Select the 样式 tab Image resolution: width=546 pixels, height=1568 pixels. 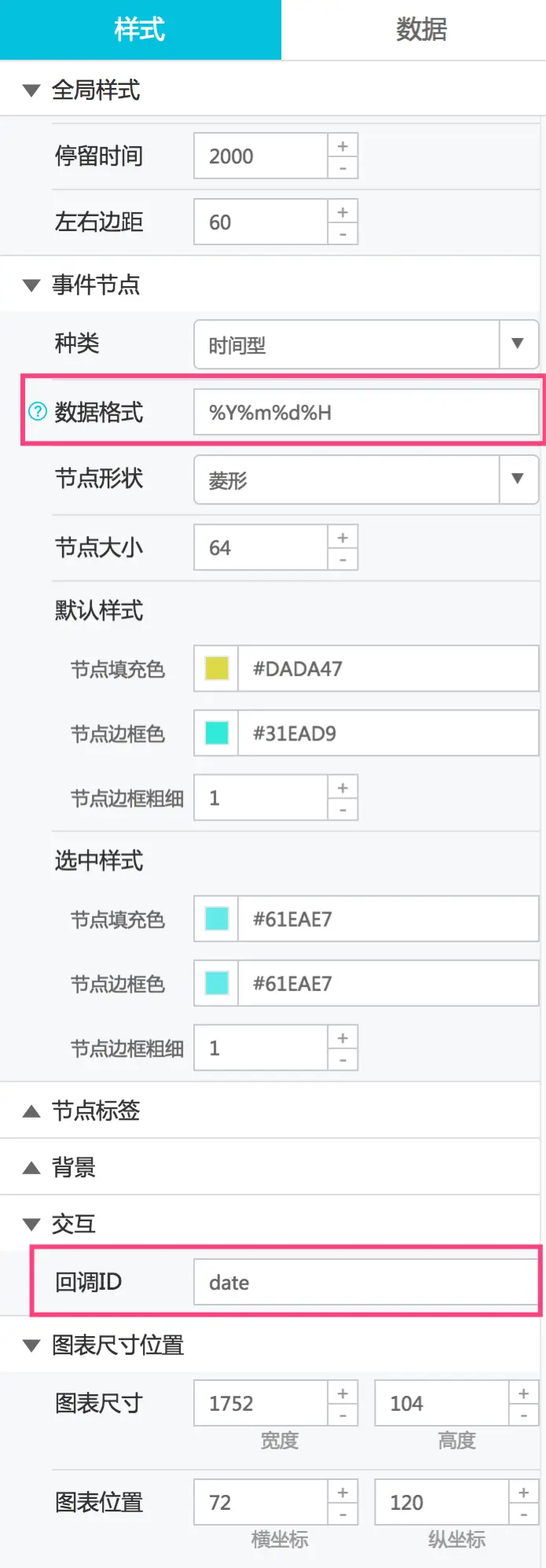pos(140,30)
